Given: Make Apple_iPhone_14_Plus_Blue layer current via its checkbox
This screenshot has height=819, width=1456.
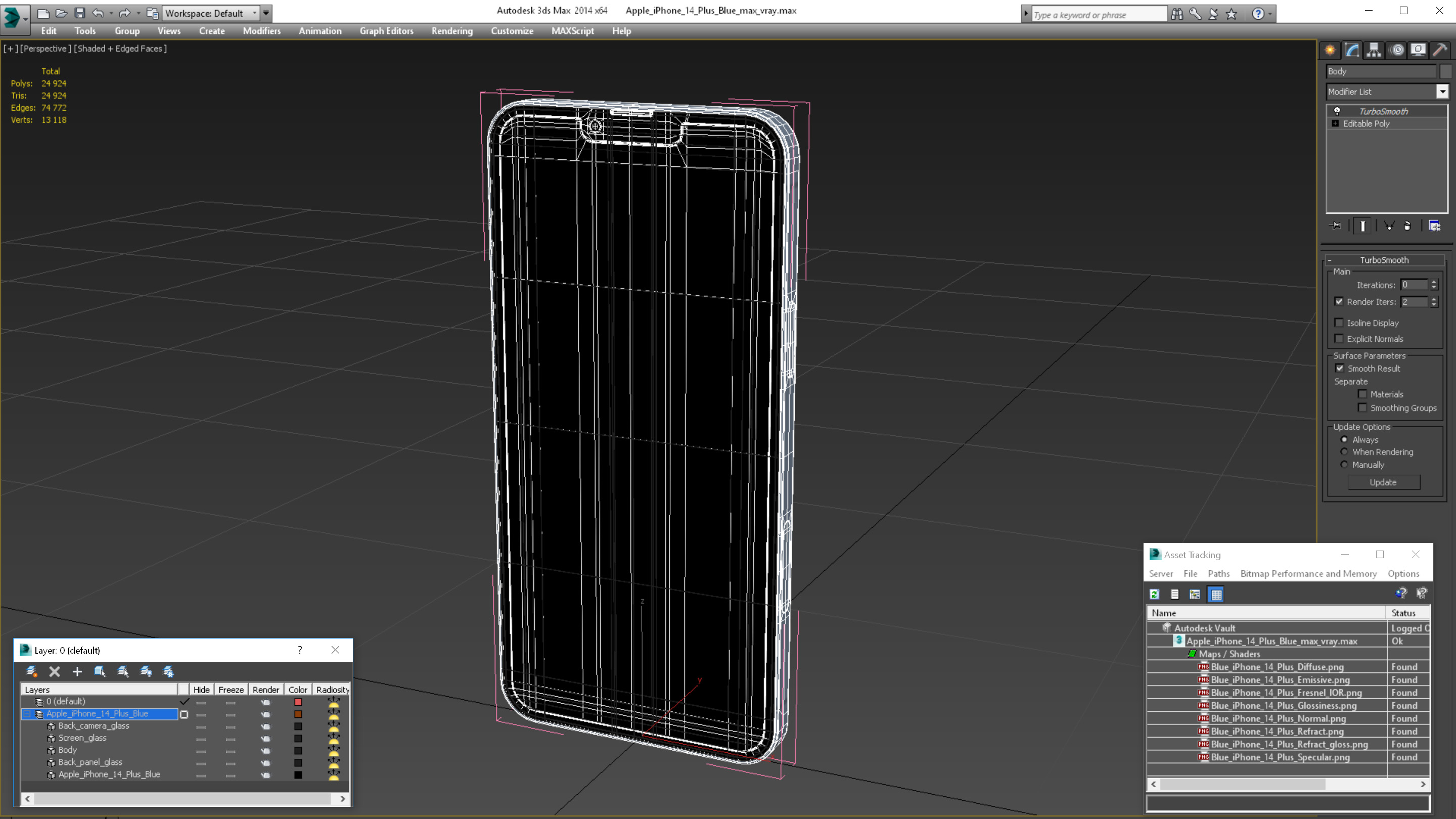Looking at the screenshot, I should click(x=184, y=714).
